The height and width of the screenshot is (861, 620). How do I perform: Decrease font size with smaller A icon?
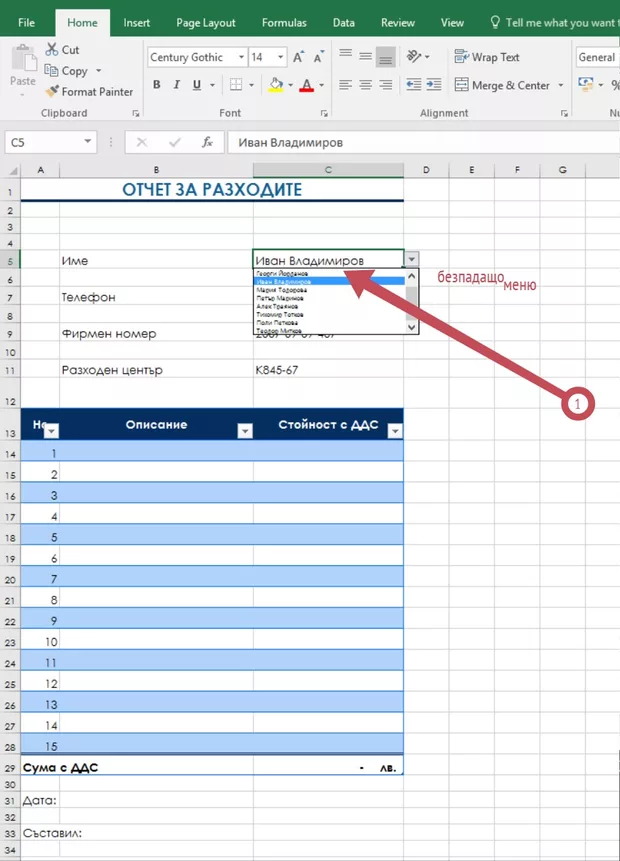(x=319, y=57)
